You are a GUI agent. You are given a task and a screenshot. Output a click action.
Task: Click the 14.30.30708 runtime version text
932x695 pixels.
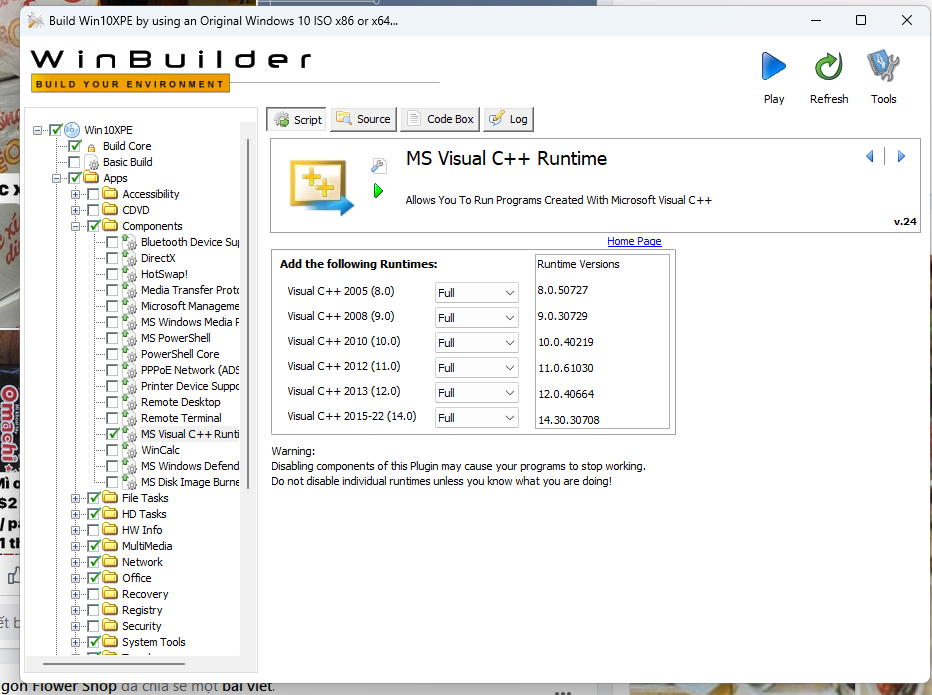tap(568, 420)
